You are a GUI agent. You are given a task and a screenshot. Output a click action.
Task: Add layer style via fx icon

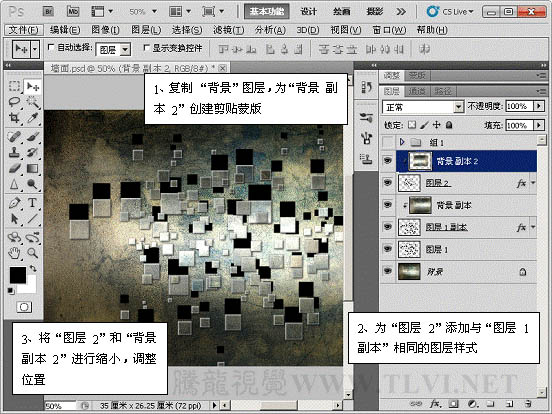pos(434,404)
